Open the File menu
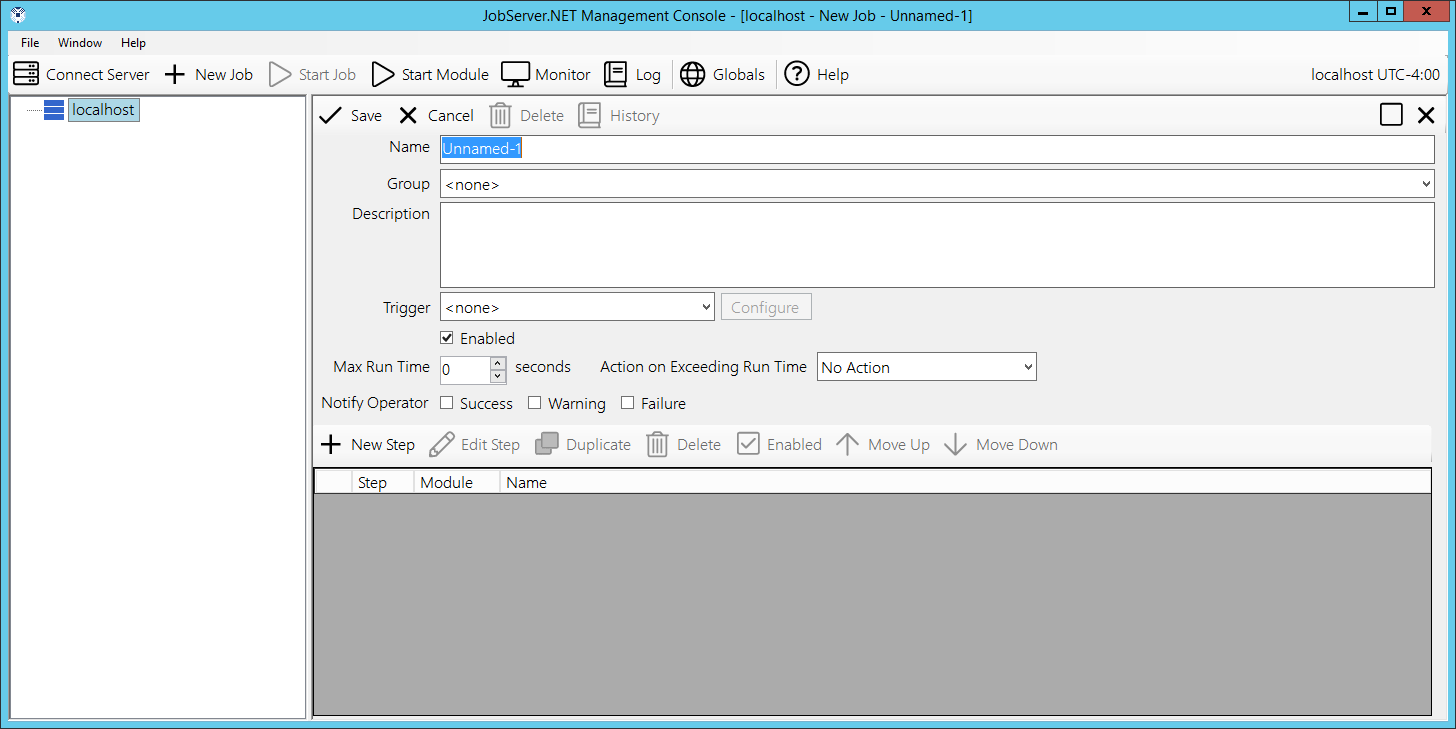Image resolution: width=1456 pixels, height=729 pixels. [x=30, y=43]
